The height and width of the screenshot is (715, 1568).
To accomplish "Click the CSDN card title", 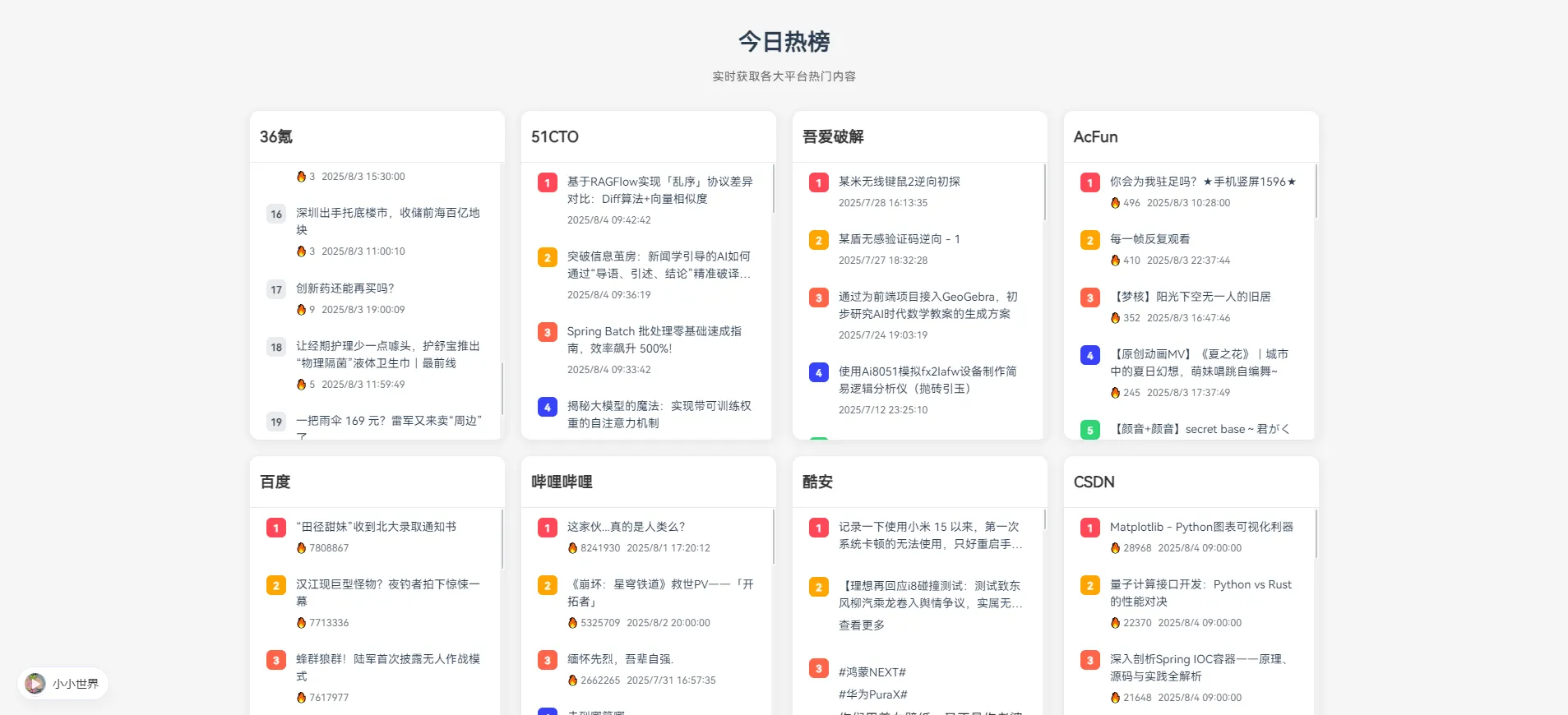I will pyautogui.click(x=1094, y=482).
